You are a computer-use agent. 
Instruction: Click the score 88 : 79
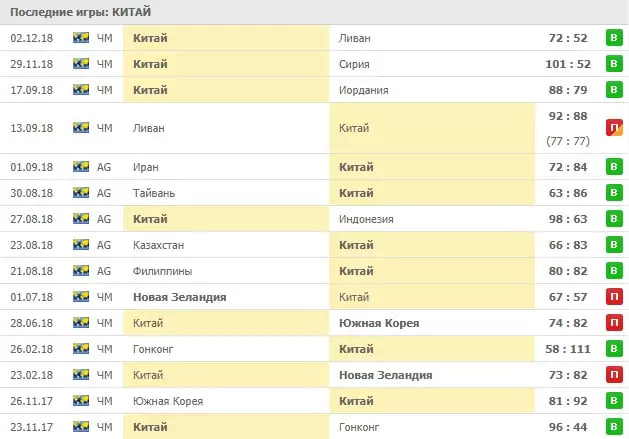[568, 90]
